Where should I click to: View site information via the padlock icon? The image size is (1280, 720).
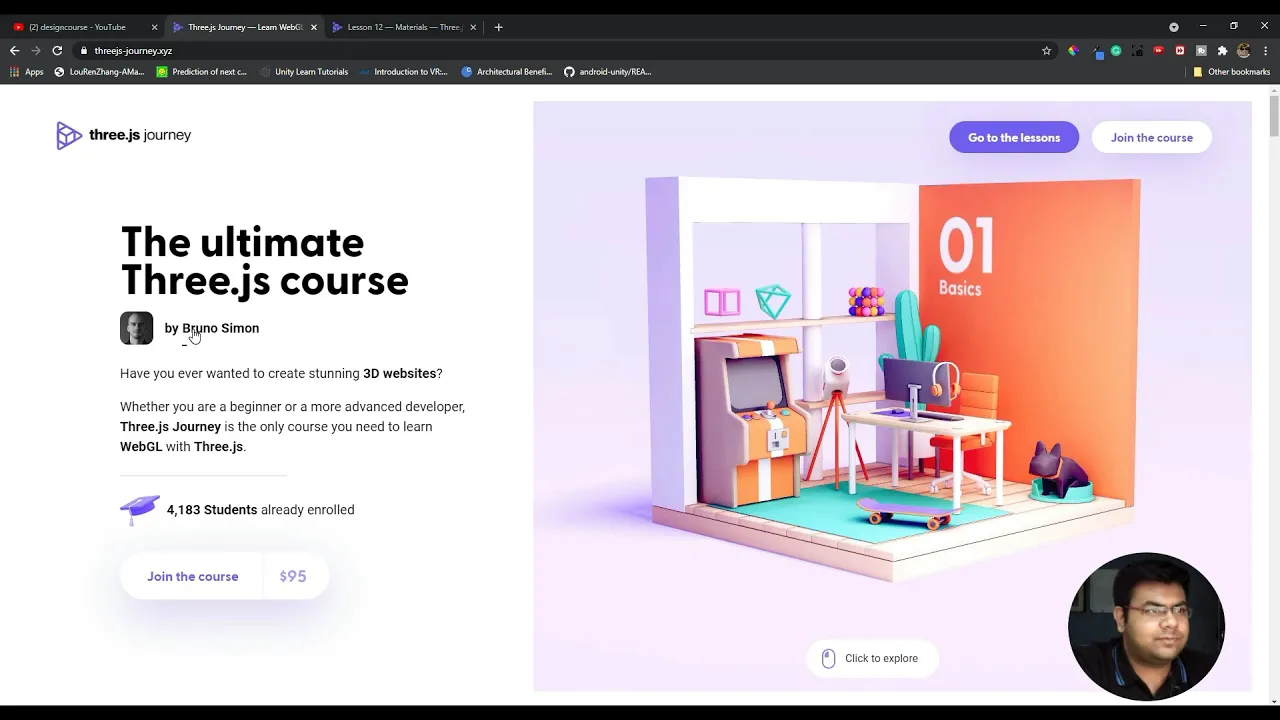click(85, 51)
